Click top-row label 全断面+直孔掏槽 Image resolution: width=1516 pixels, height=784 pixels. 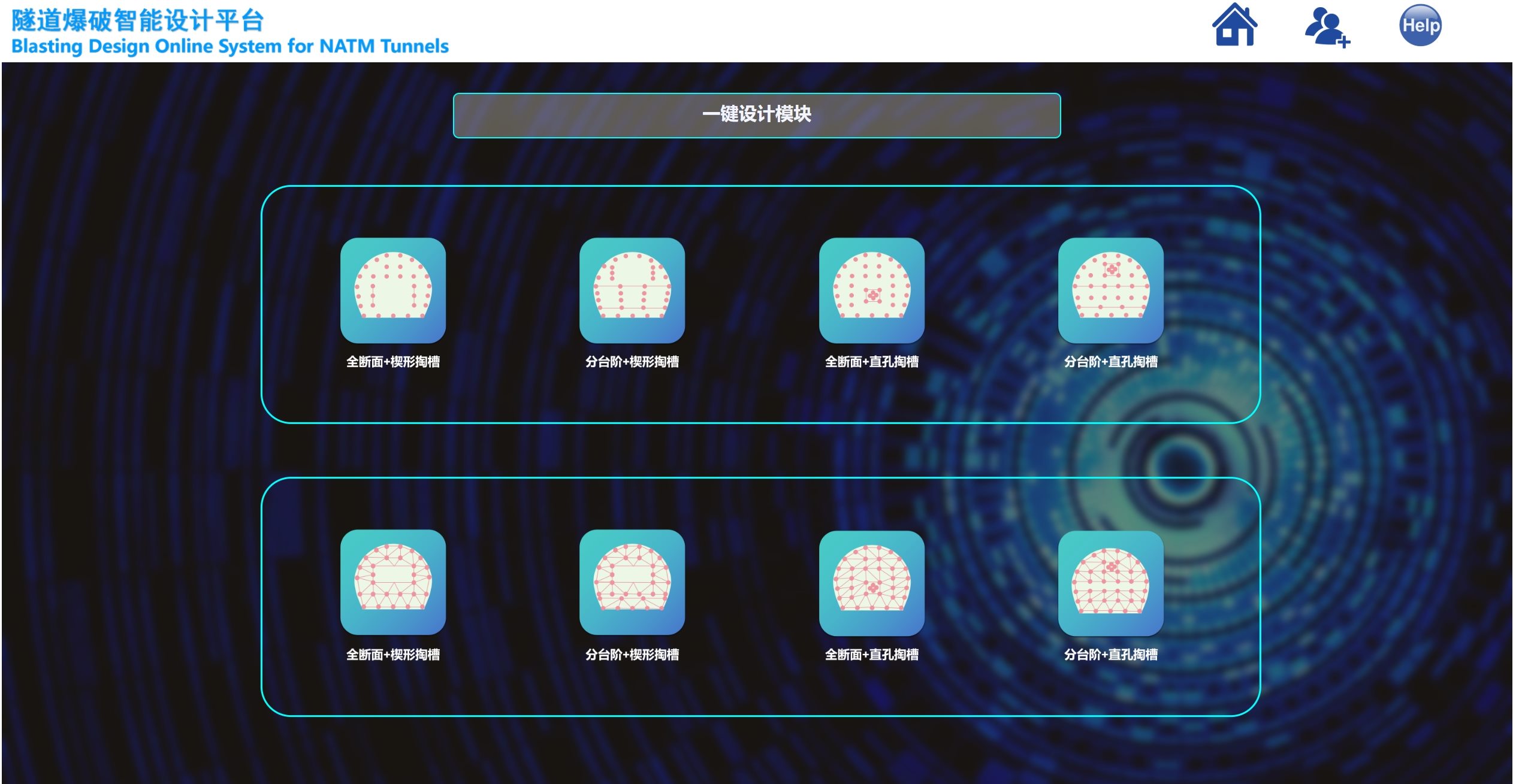(x=872, y=362)
